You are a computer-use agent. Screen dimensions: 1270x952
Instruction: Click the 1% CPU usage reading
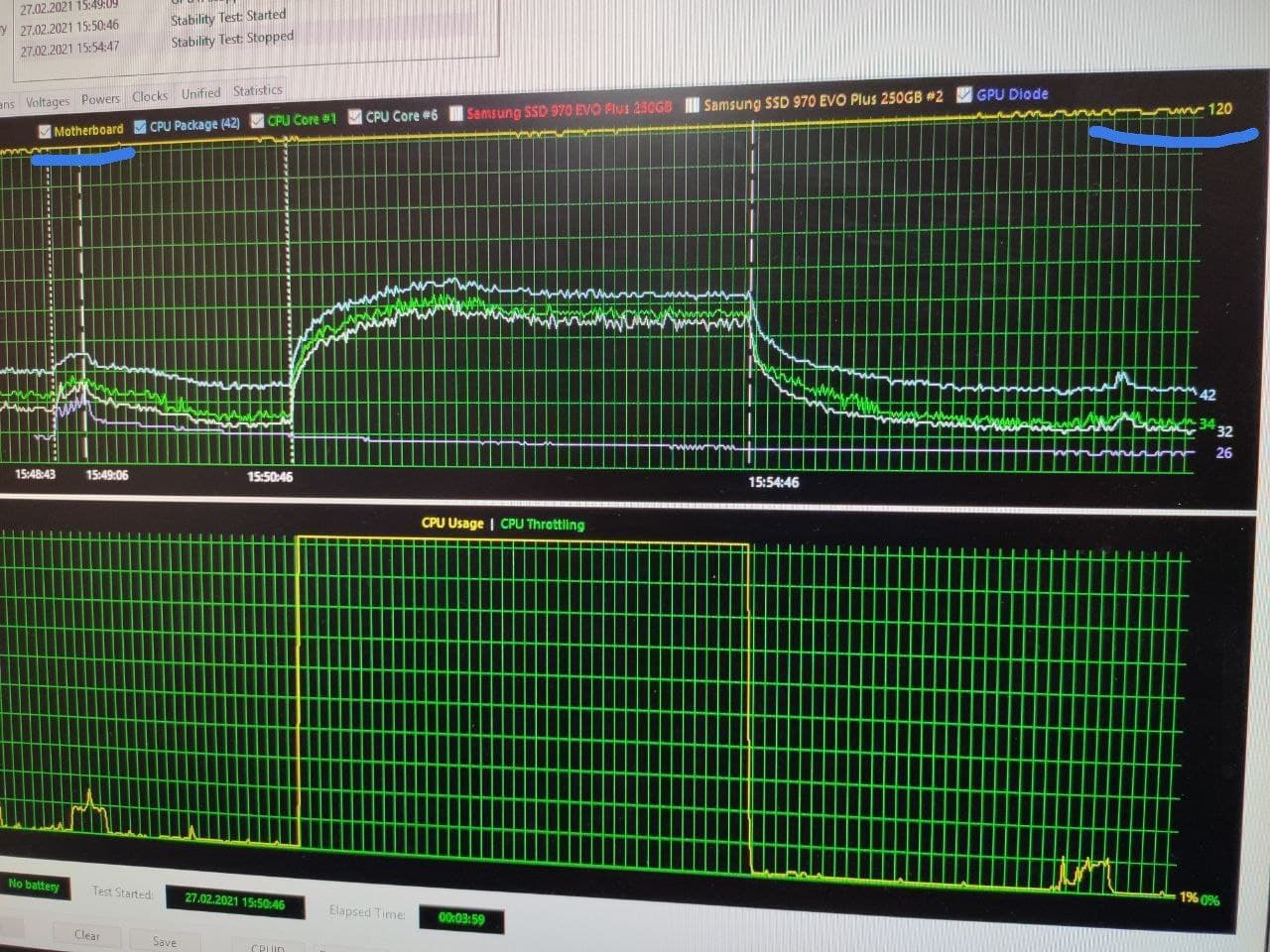click(1188, 897)
